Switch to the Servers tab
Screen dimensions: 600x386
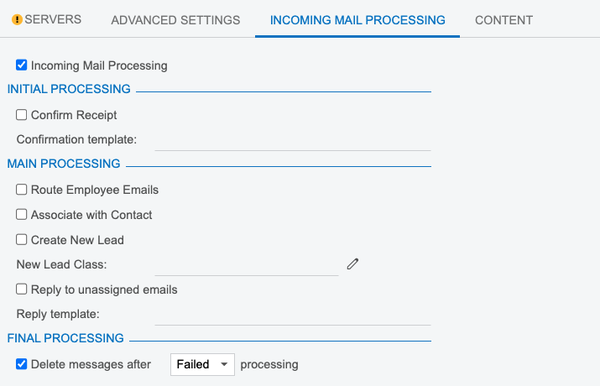[x=47, y=20]
